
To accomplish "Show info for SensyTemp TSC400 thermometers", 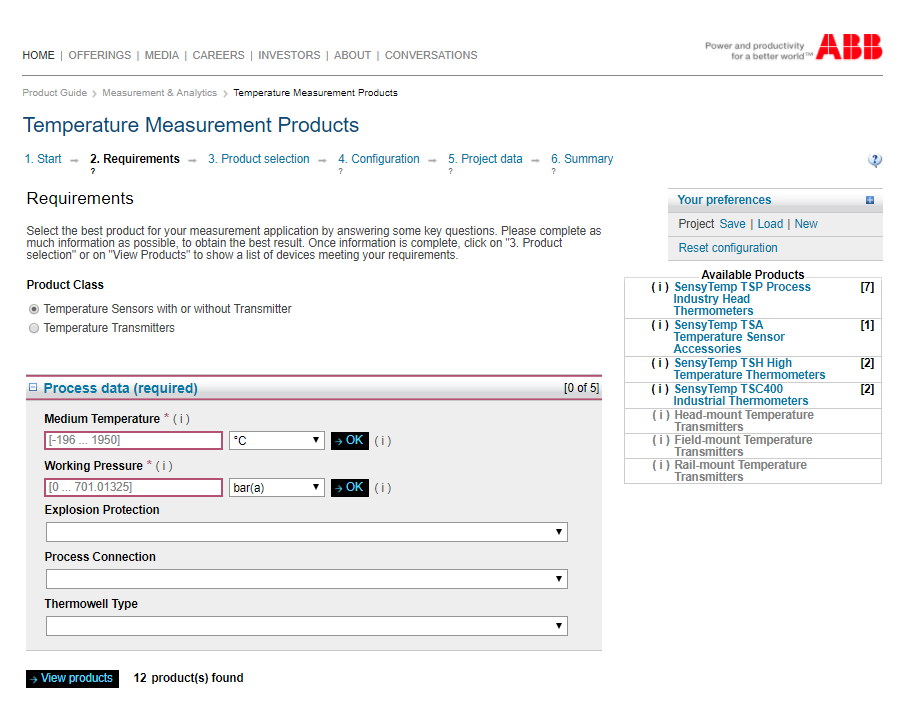I will point(660,389).
